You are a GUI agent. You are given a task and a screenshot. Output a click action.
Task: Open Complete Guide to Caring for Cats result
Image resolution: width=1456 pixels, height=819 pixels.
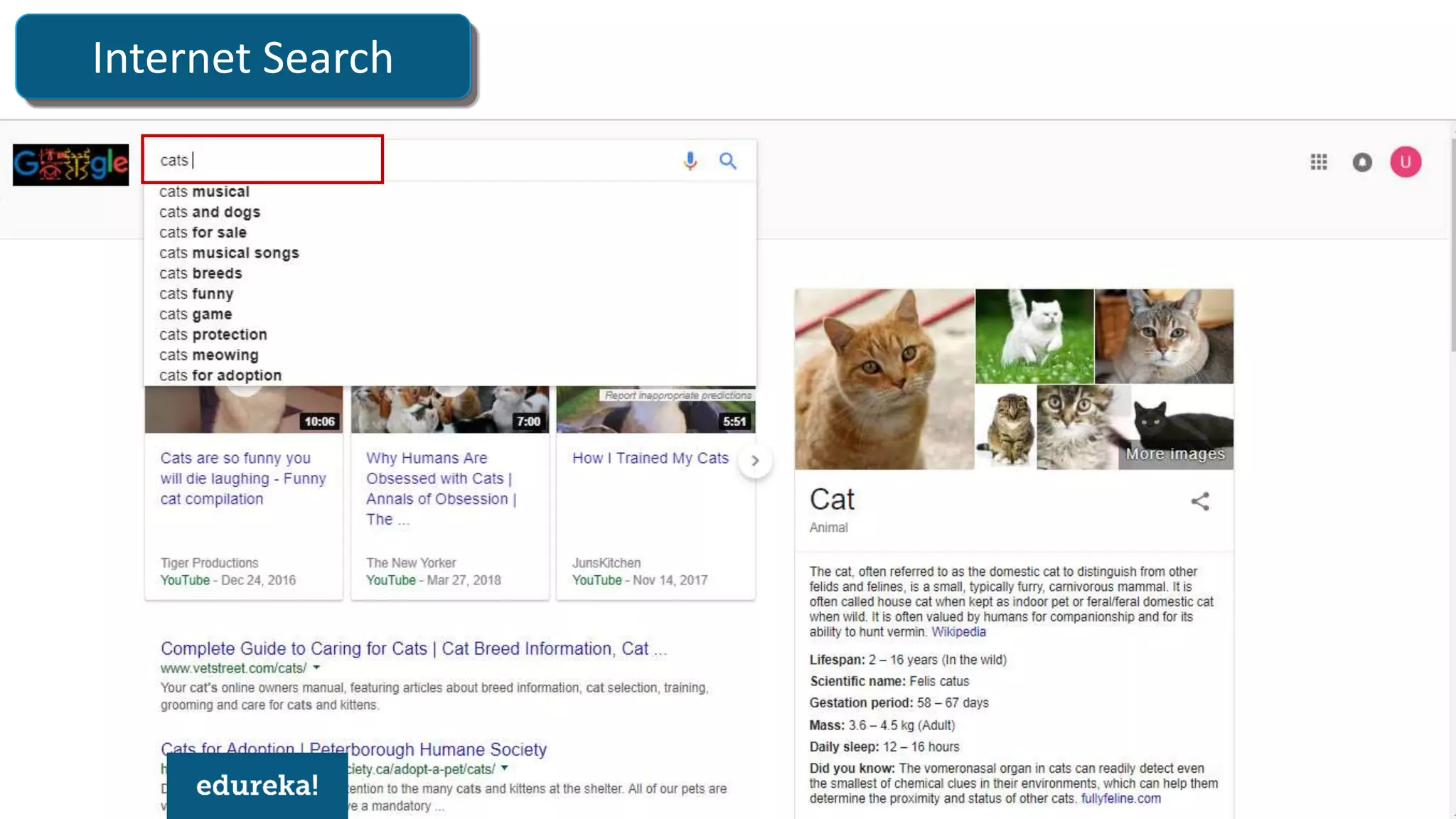414,649
